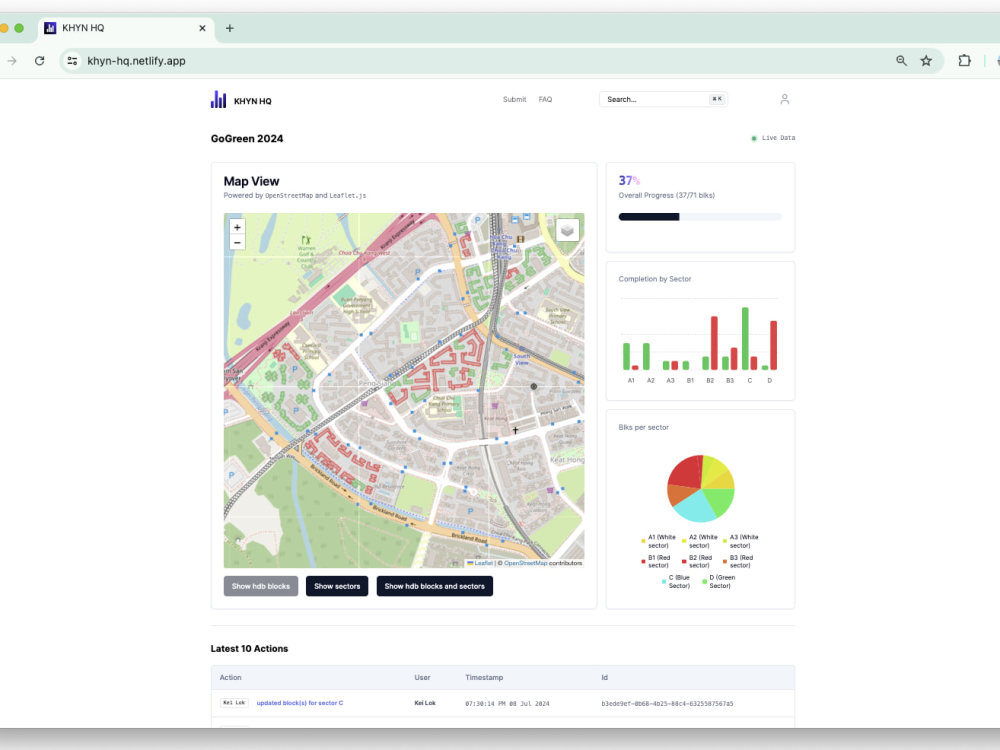Viewport: 1000px width, 750px height.
Task: Click timestamp '07:30:14 PM 08 Jul 2024'
Action: tap(507, 703)
